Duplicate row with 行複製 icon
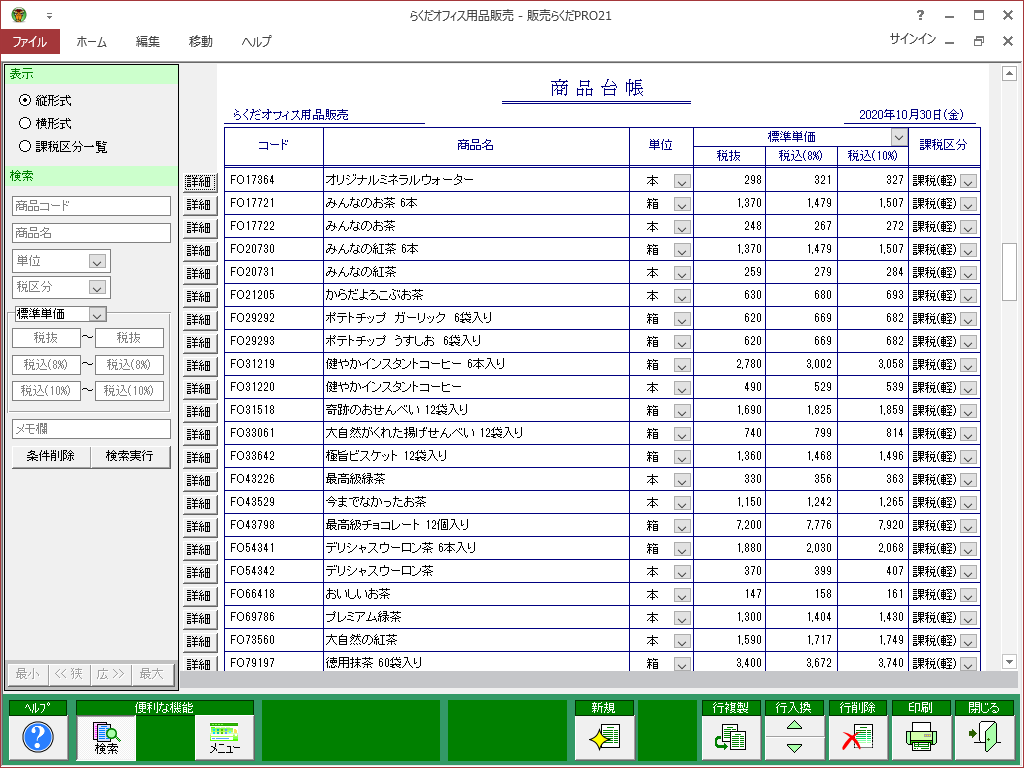This screenshot has height=768, width=1024. click(x=730, y=737)
